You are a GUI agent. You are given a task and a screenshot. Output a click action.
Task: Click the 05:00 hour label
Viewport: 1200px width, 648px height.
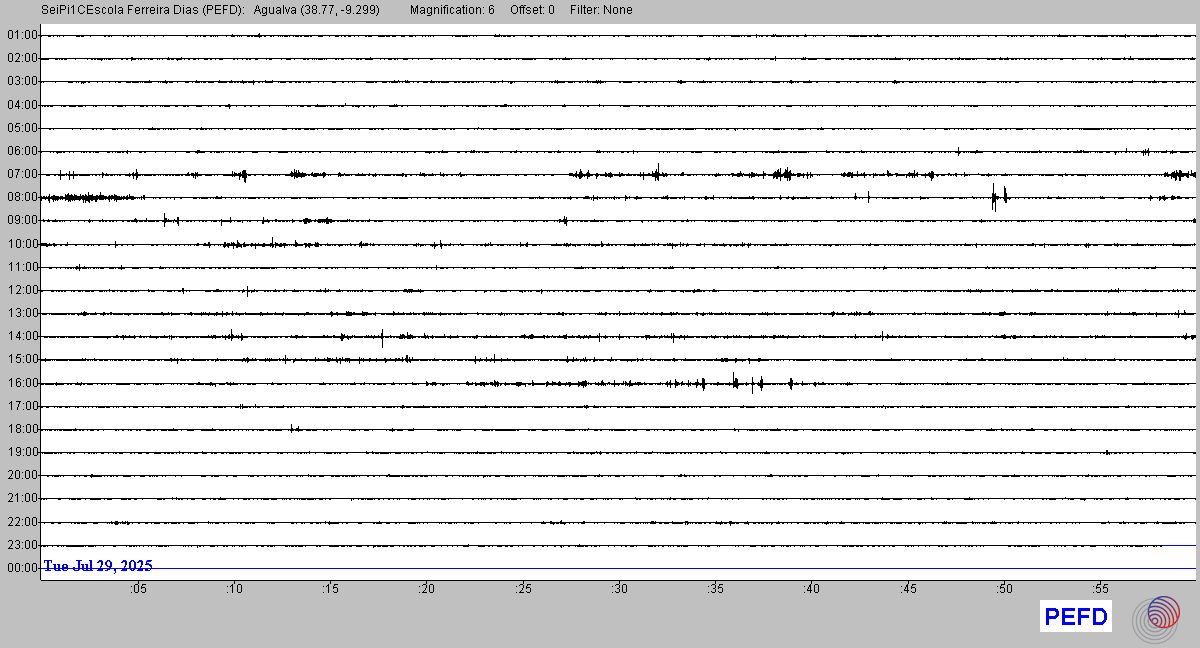(22, 128)
